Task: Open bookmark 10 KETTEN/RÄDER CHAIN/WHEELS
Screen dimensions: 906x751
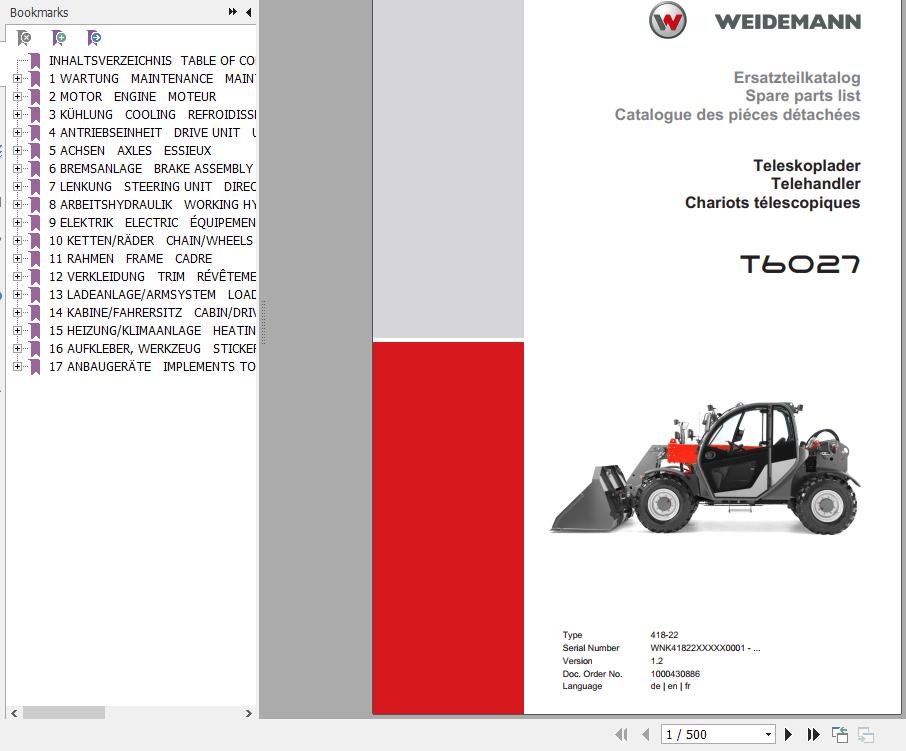Action: 151,240
